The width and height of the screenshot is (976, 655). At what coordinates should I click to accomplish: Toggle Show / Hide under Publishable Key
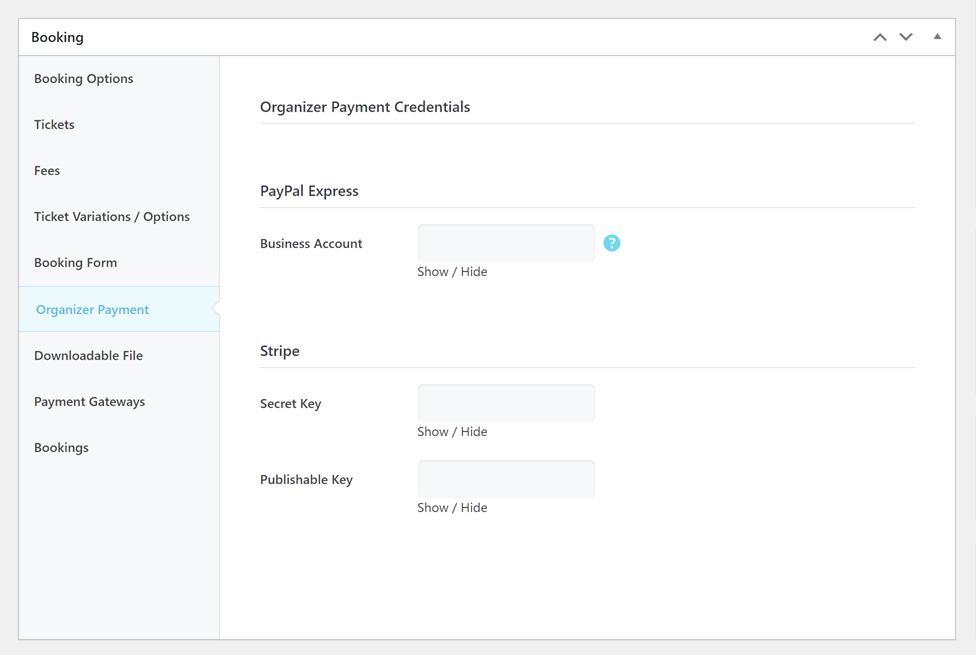click(x=452, y=507)
